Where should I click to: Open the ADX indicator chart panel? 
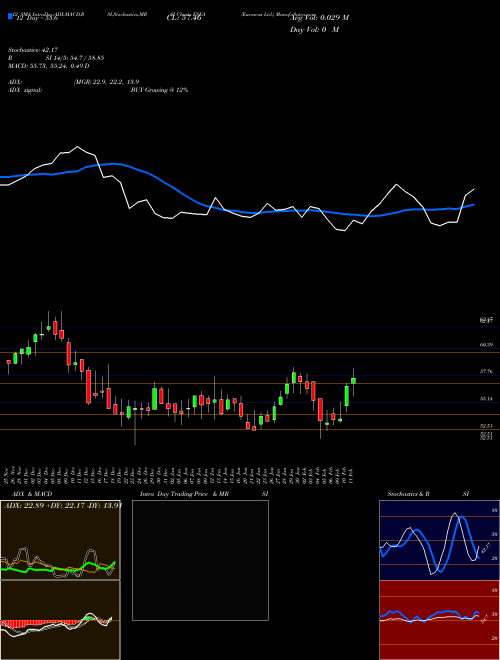coord(60,540)
